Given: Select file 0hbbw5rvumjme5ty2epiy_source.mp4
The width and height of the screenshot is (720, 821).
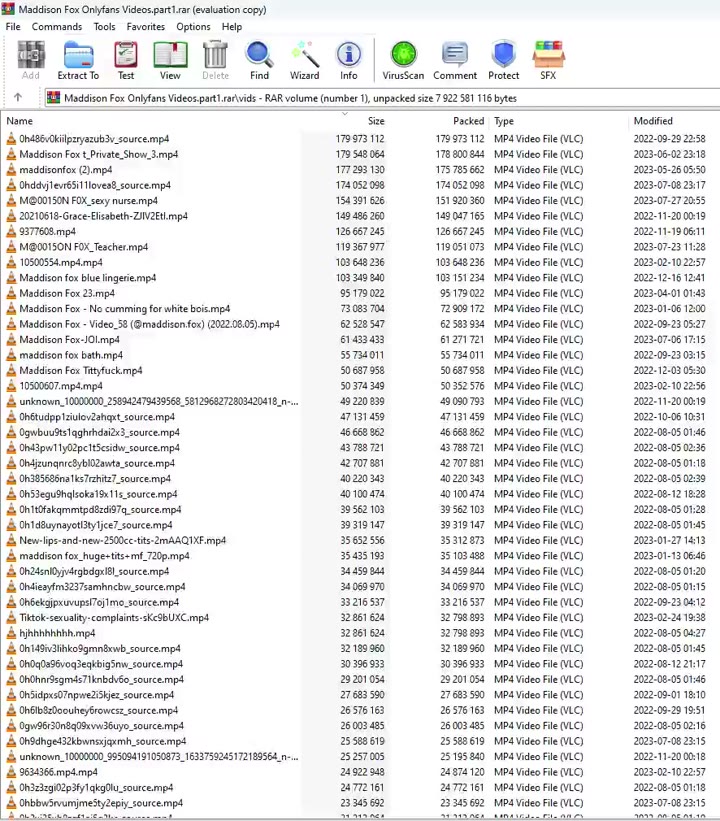Looking at the screenshot, I should pos(101,803).
